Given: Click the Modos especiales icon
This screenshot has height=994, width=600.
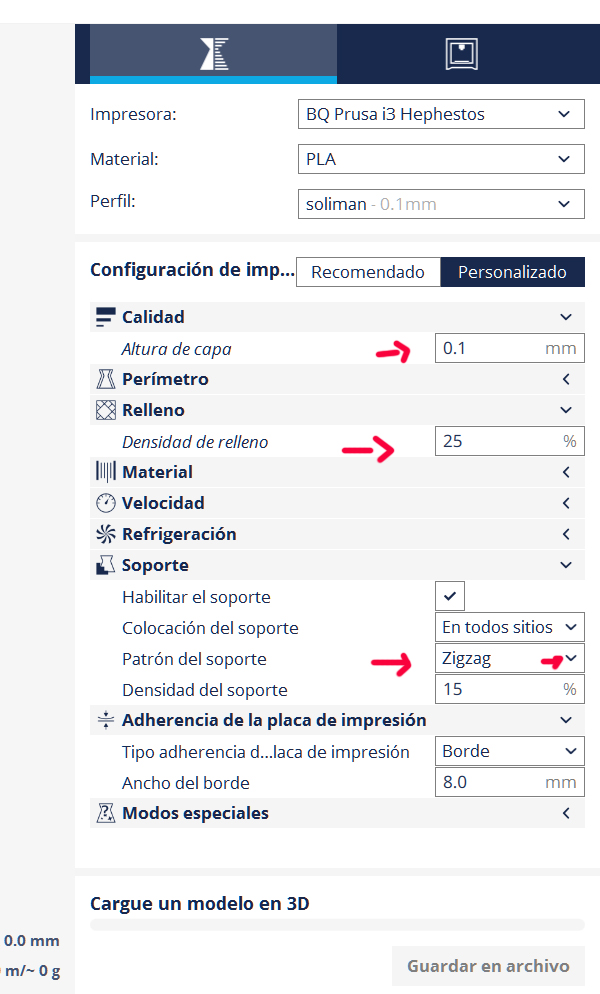Looking at the screenshot, I should [x=106, y=813].
